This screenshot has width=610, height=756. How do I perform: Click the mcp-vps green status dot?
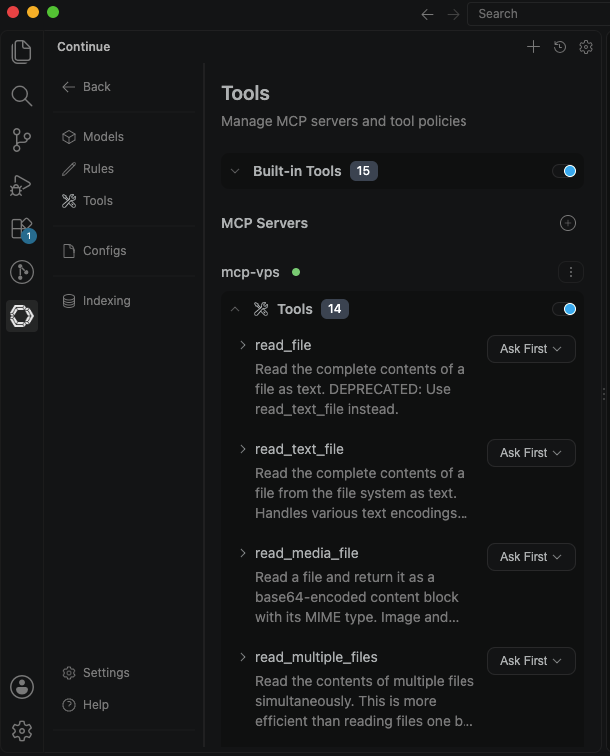click(296, 272)
